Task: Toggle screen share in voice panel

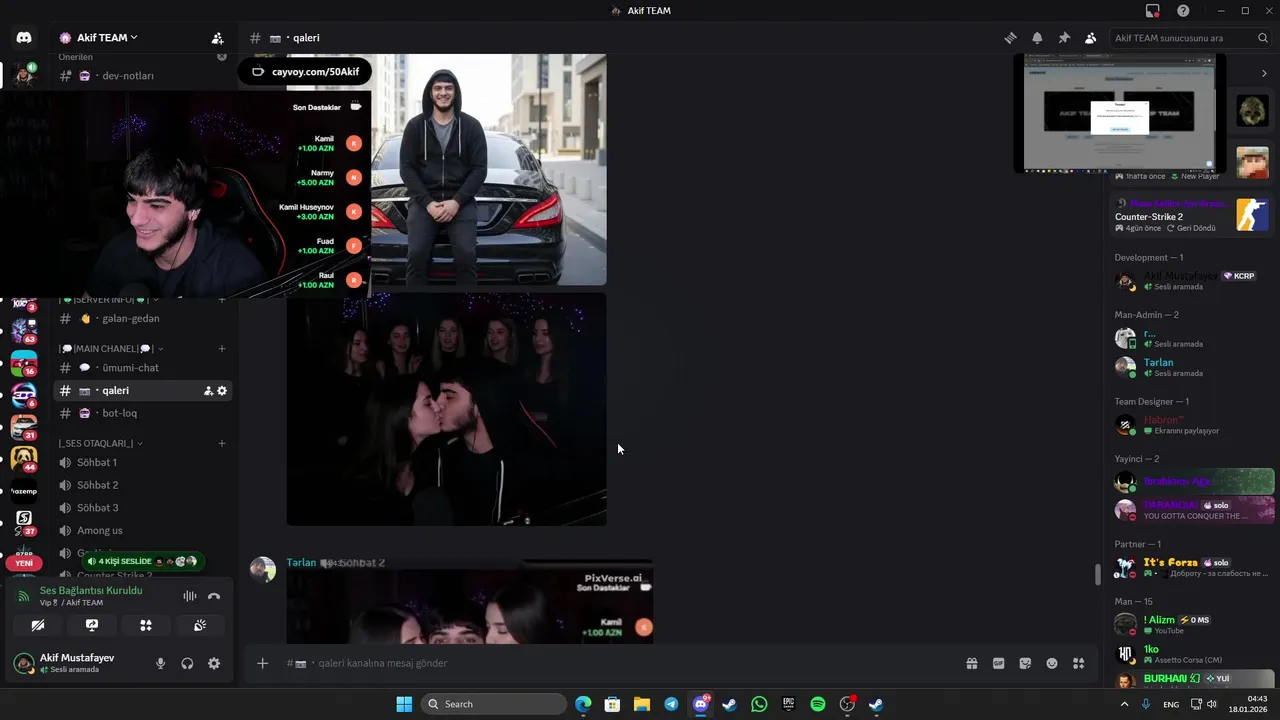Action: (92, 625)
